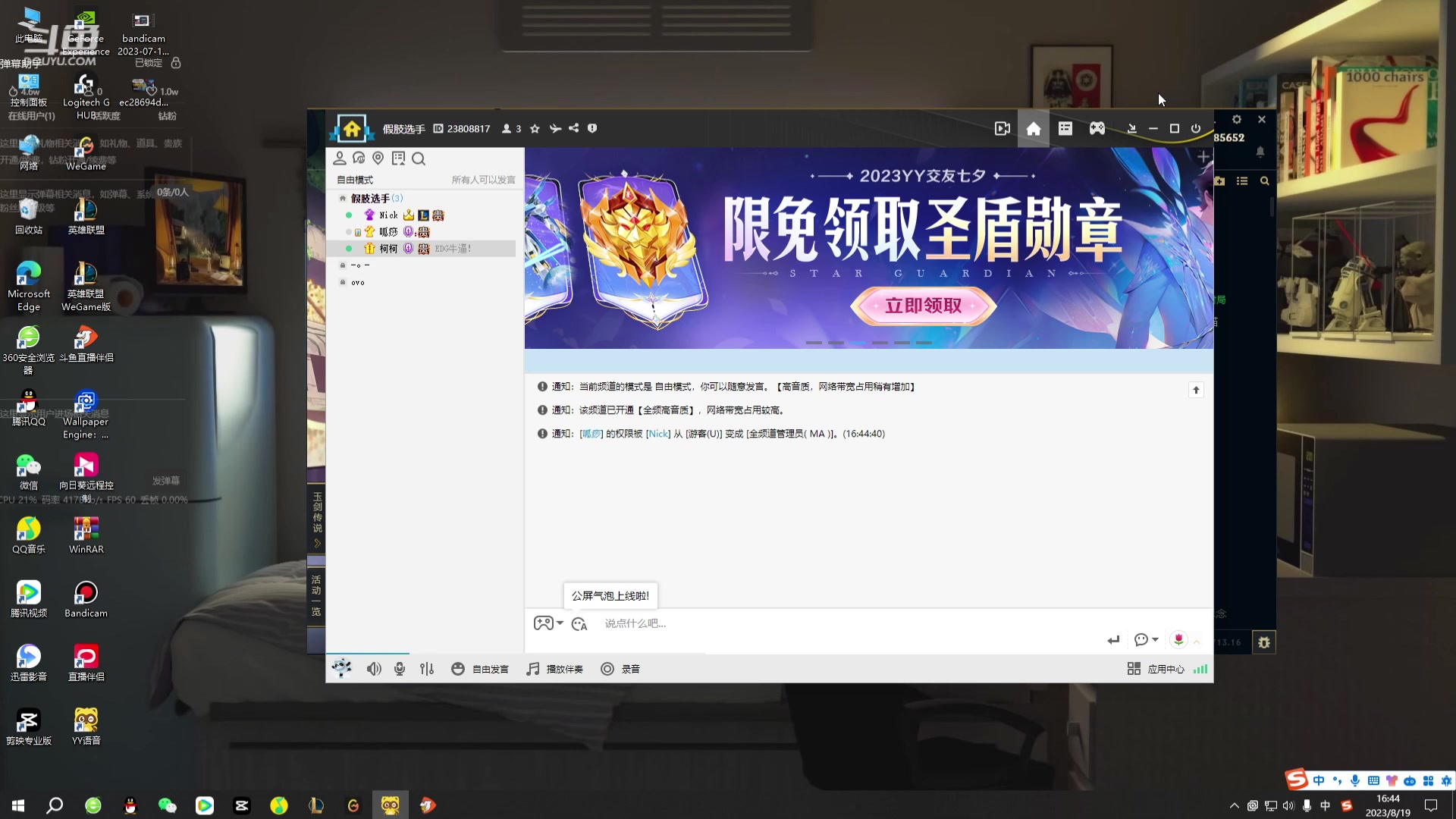1456x819 pixels.
Task: Send message with the enter arrow icon
Action: (1113, 640)
